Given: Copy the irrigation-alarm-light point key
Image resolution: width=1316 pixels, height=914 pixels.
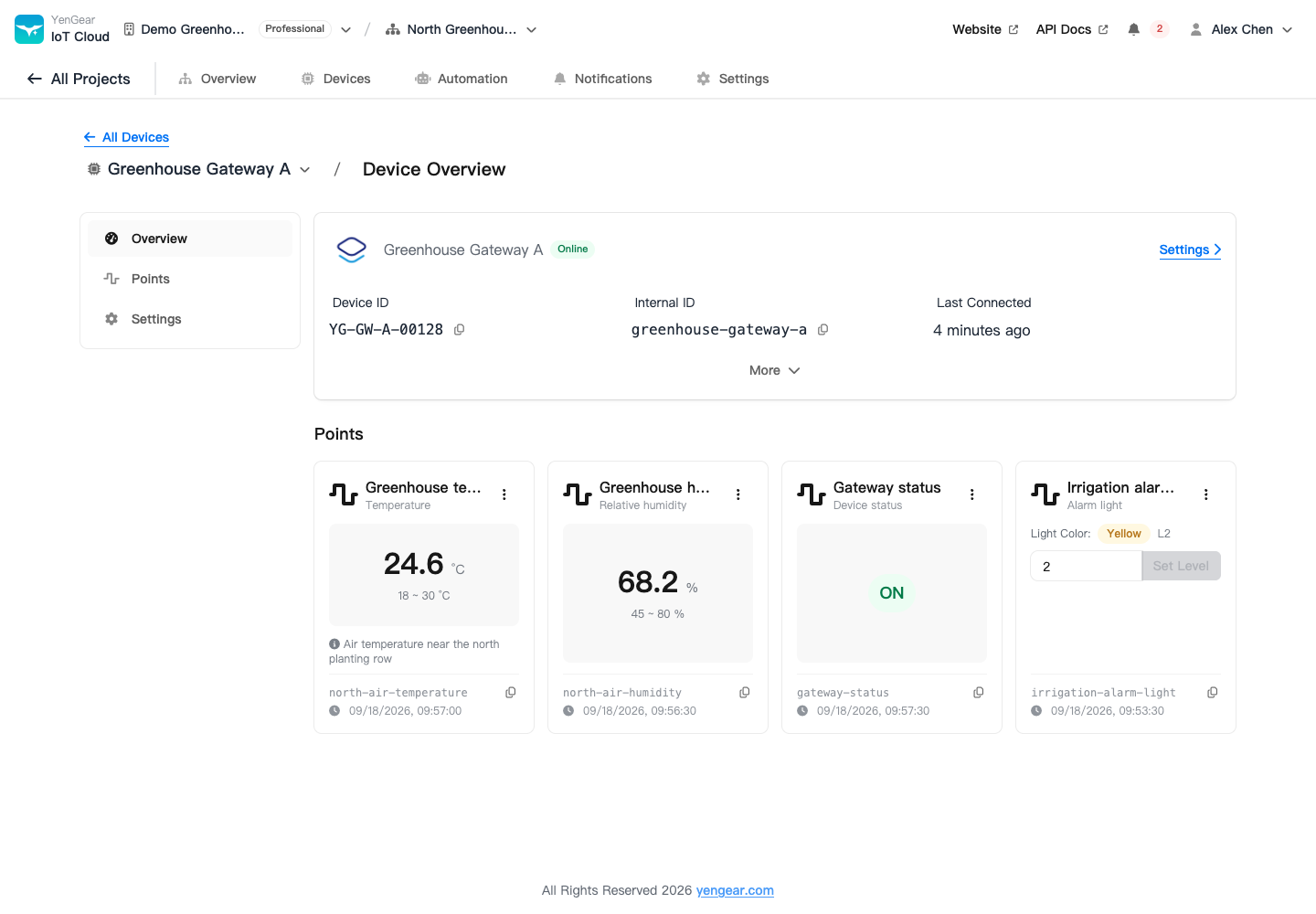Looking at the screenshot, I should tap(1213, 693).
